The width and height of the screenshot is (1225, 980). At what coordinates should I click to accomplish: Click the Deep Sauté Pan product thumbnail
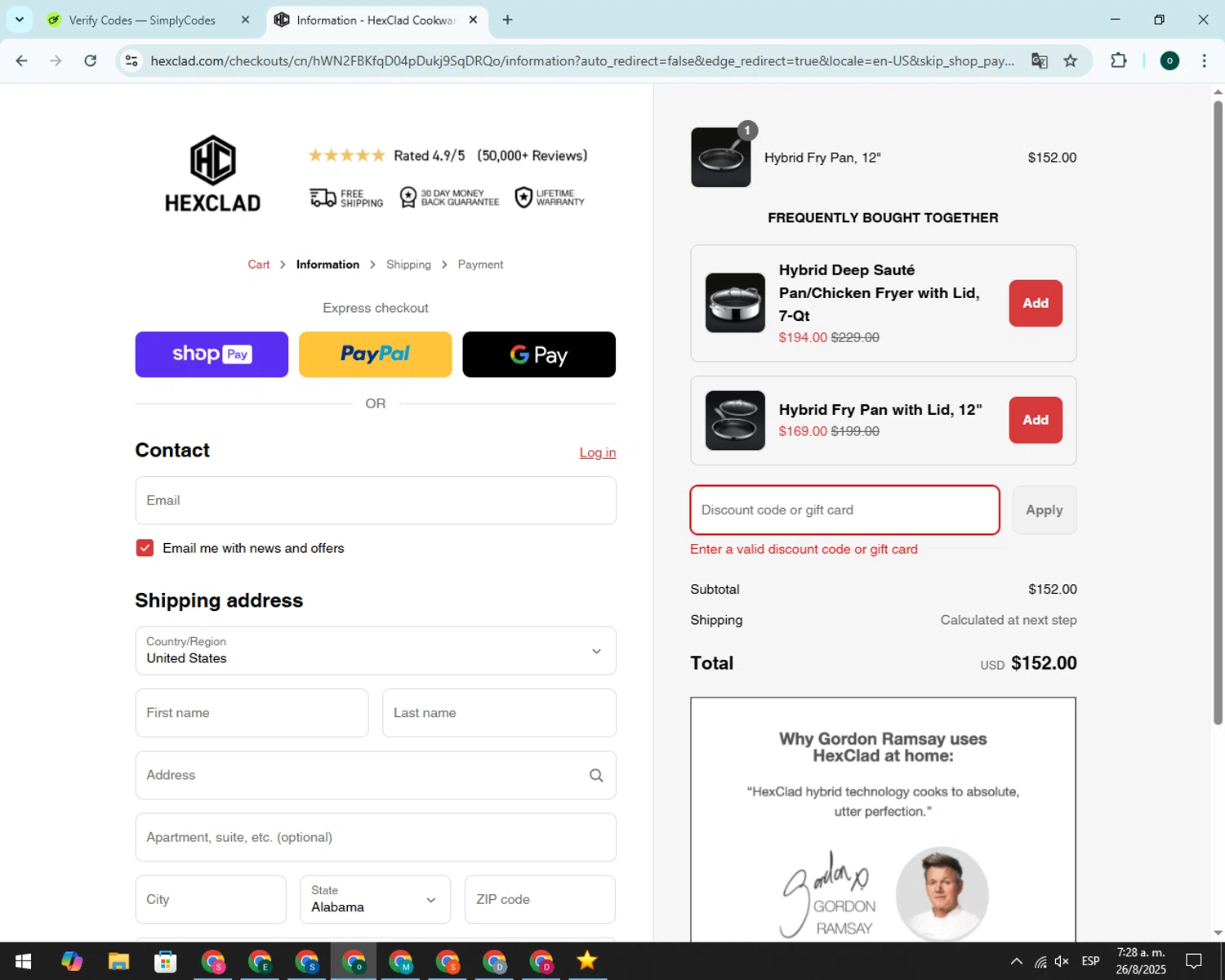click(735, 303)
